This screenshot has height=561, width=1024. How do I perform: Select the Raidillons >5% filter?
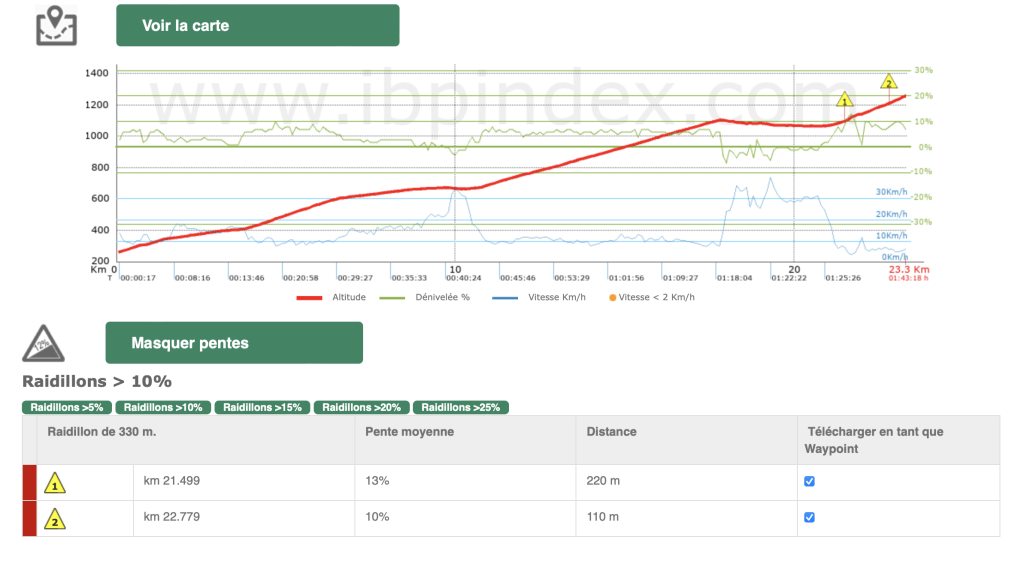pyautogui.click(x=66, y=408)
